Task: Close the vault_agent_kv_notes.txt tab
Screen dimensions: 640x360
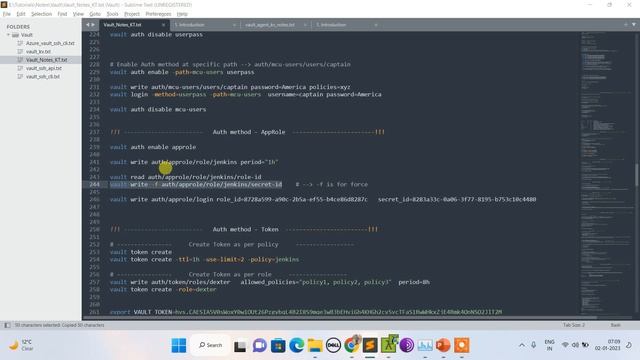Action: tap(305, 25)
